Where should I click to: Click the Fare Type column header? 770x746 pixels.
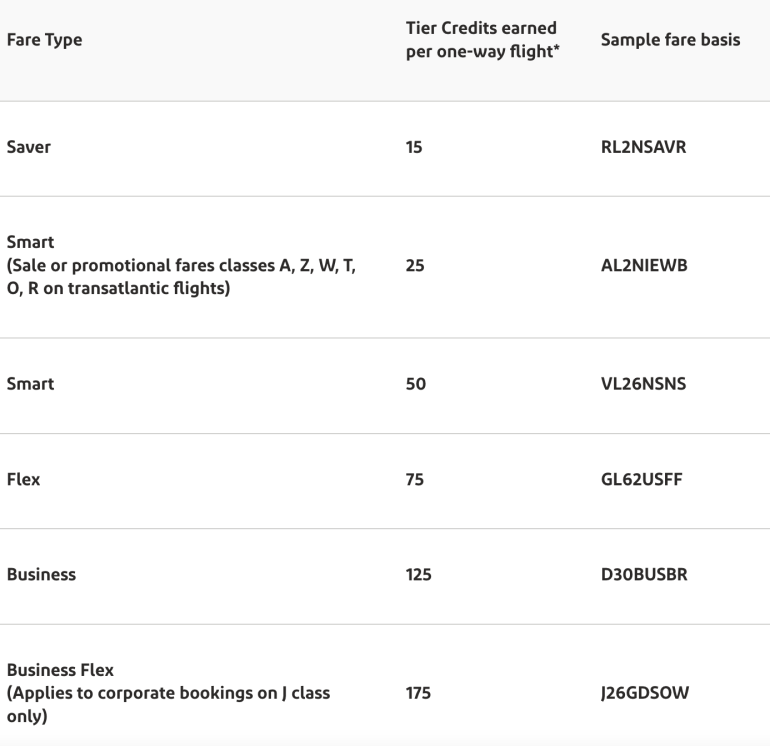pos(44,43)
